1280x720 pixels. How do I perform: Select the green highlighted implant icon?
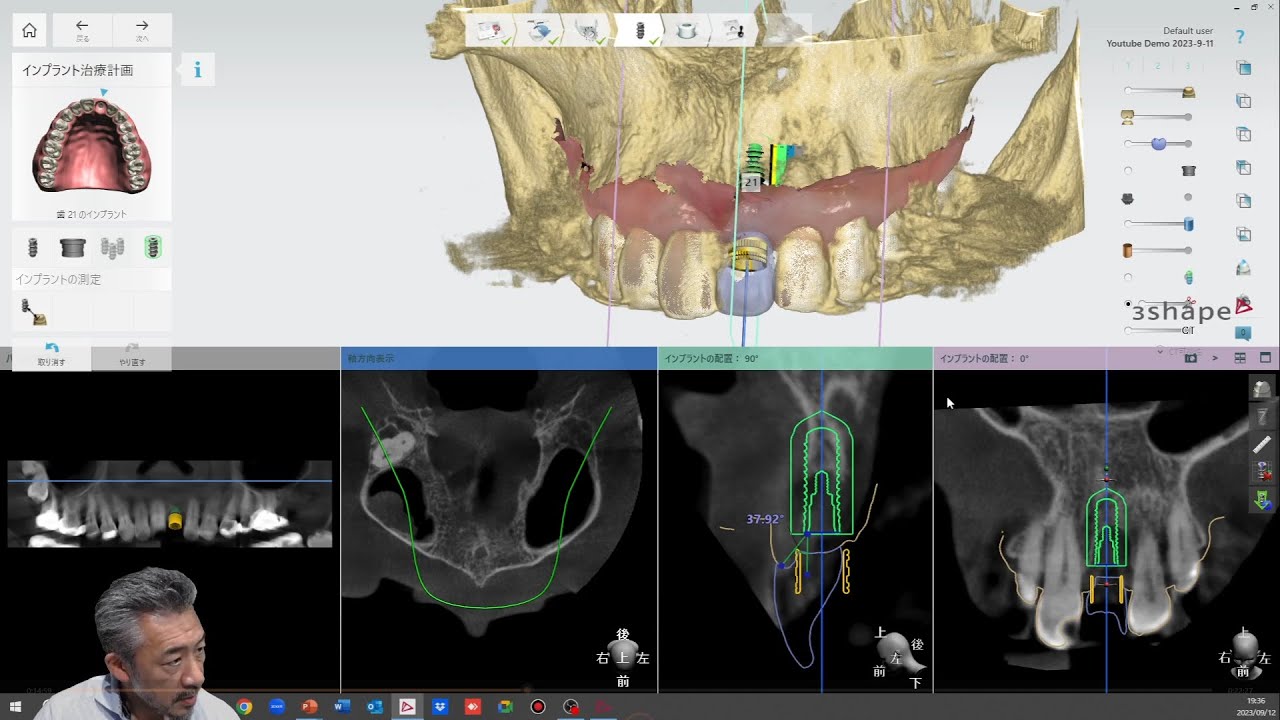click(x=152, y=247)
